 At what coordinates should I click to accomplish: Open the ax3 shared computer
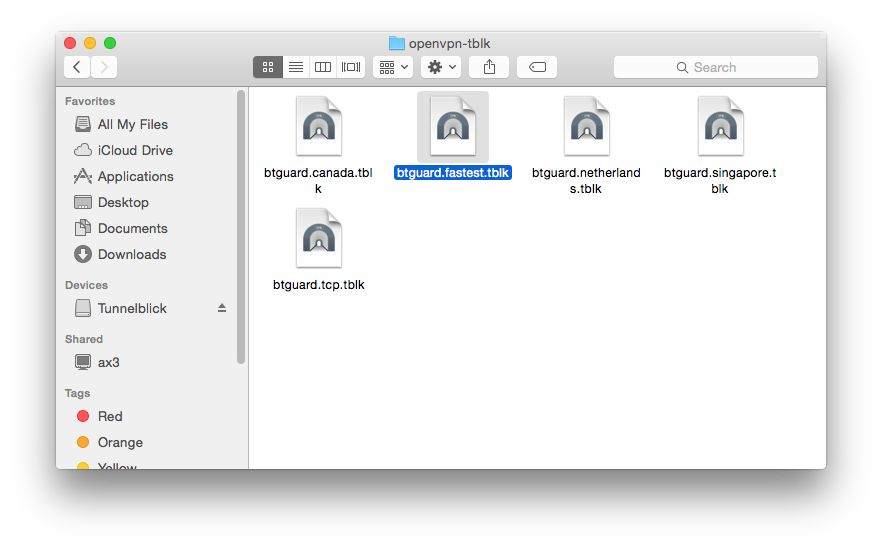108,362
